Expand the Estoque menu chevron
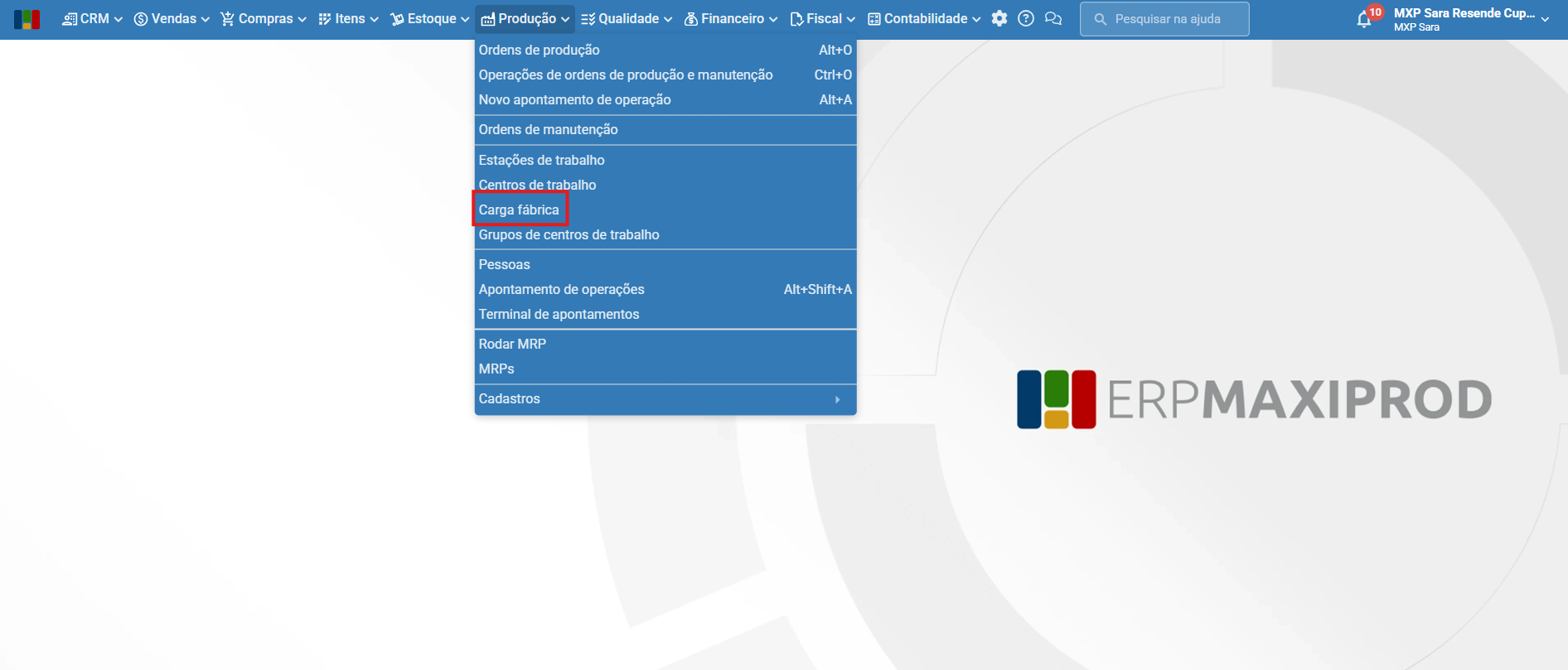The image size is (1568, 670). [x=465, y=19]
